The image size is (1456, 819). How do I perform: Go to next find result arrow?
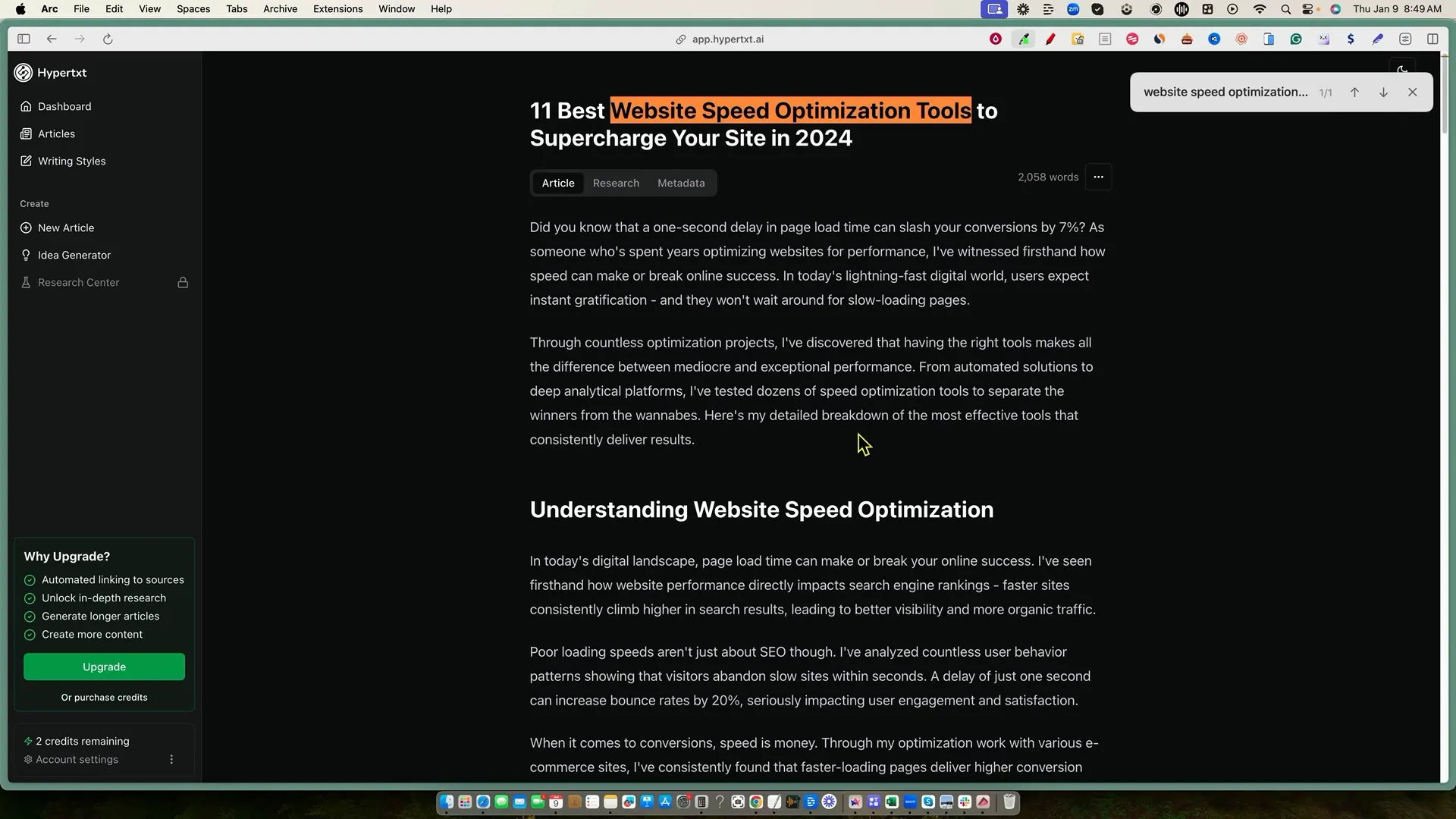(x=1383, y=93)
